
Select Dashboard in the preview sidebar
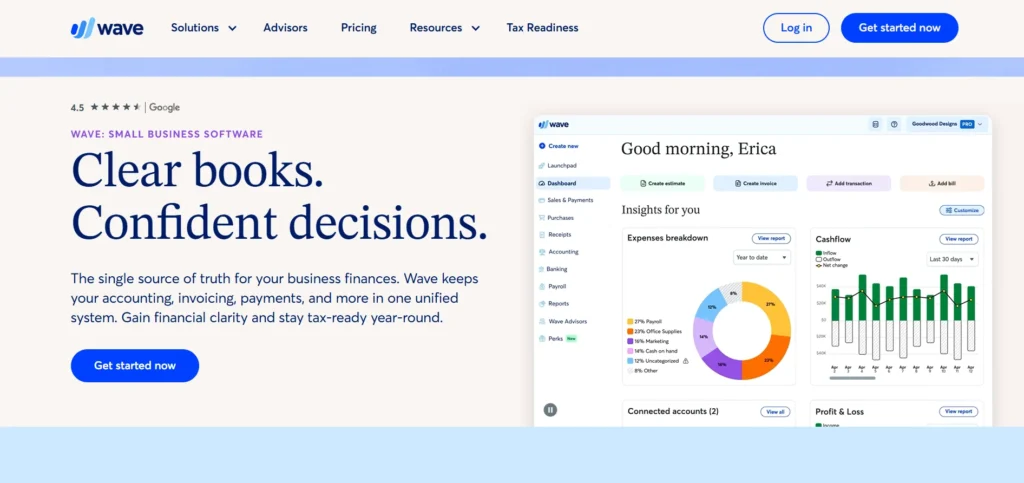coord(573,183)
